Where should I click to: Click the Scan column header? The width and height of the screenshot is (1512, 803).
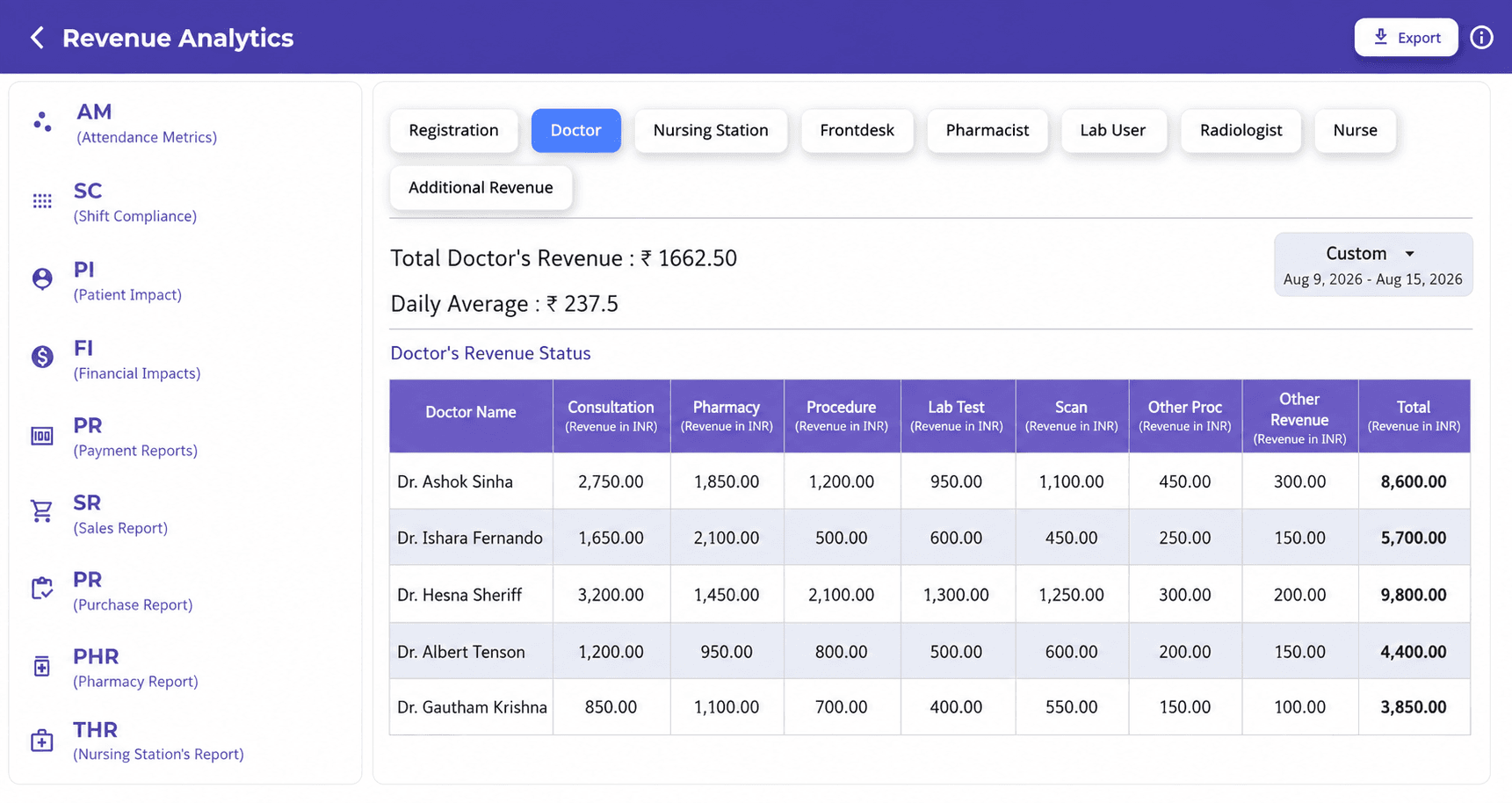(x=1072, y=416)
